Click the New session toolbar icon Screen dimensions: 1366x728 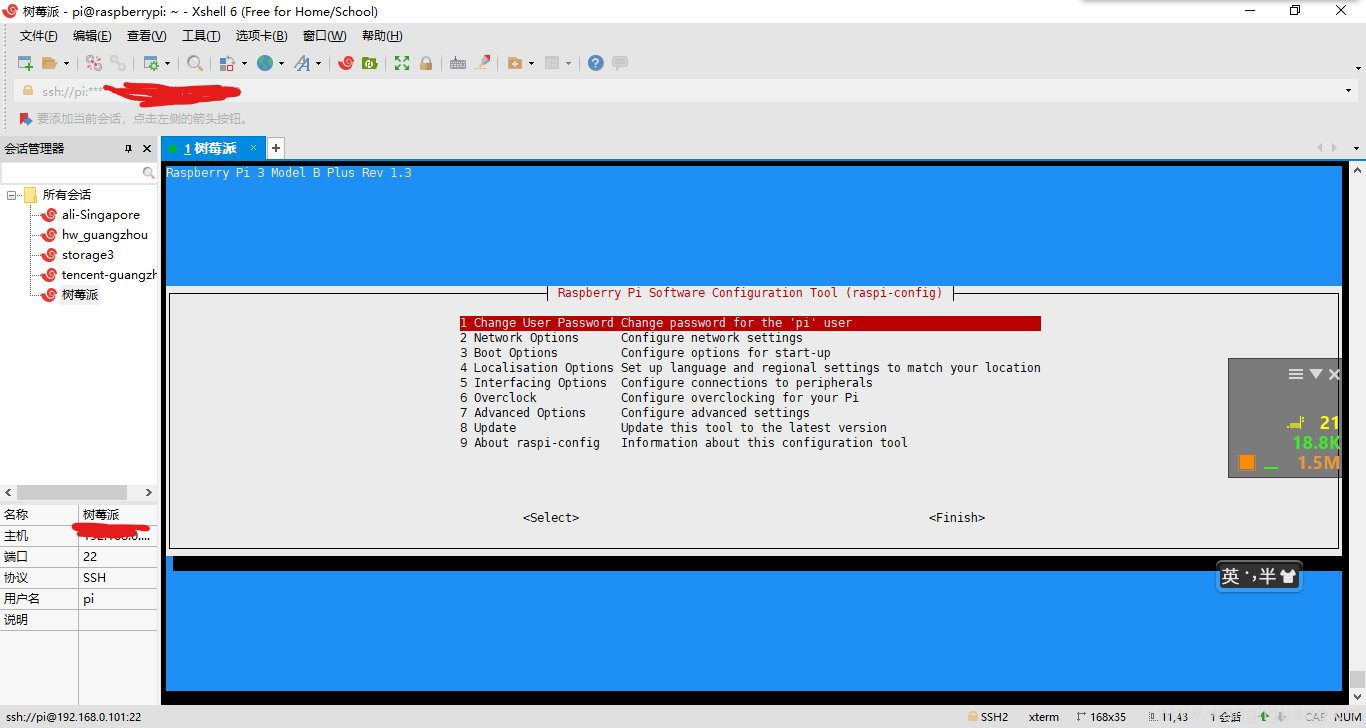tap(26, 63)
